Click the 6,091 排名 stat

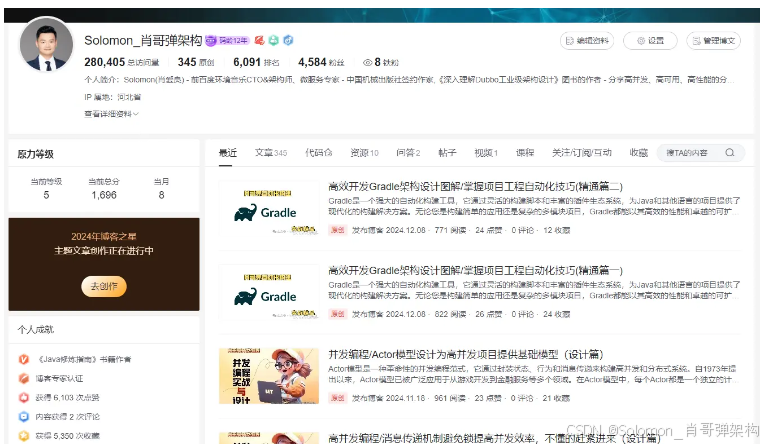pos(256,62)
